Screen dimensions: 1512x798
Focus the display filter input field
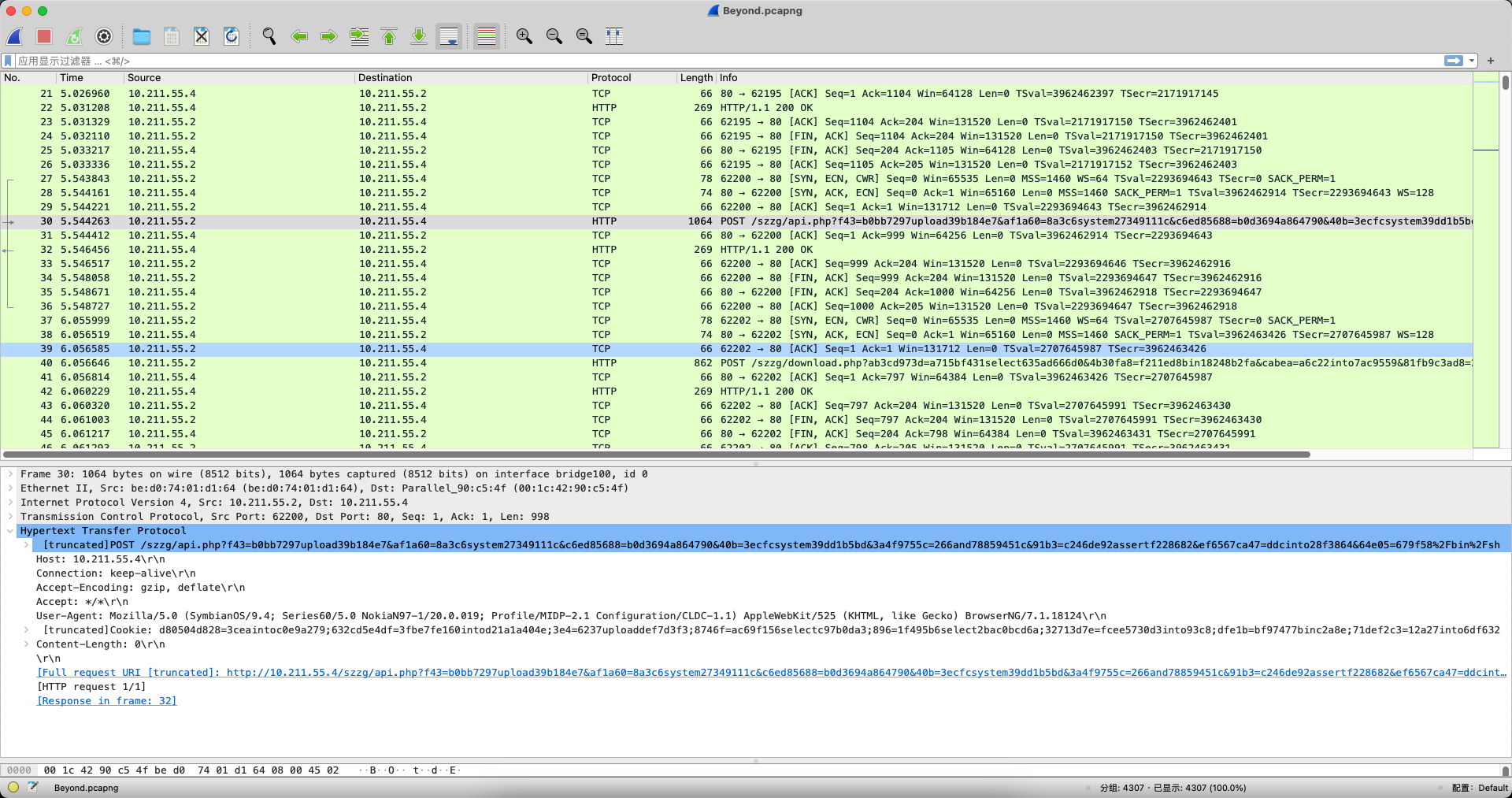728,61
